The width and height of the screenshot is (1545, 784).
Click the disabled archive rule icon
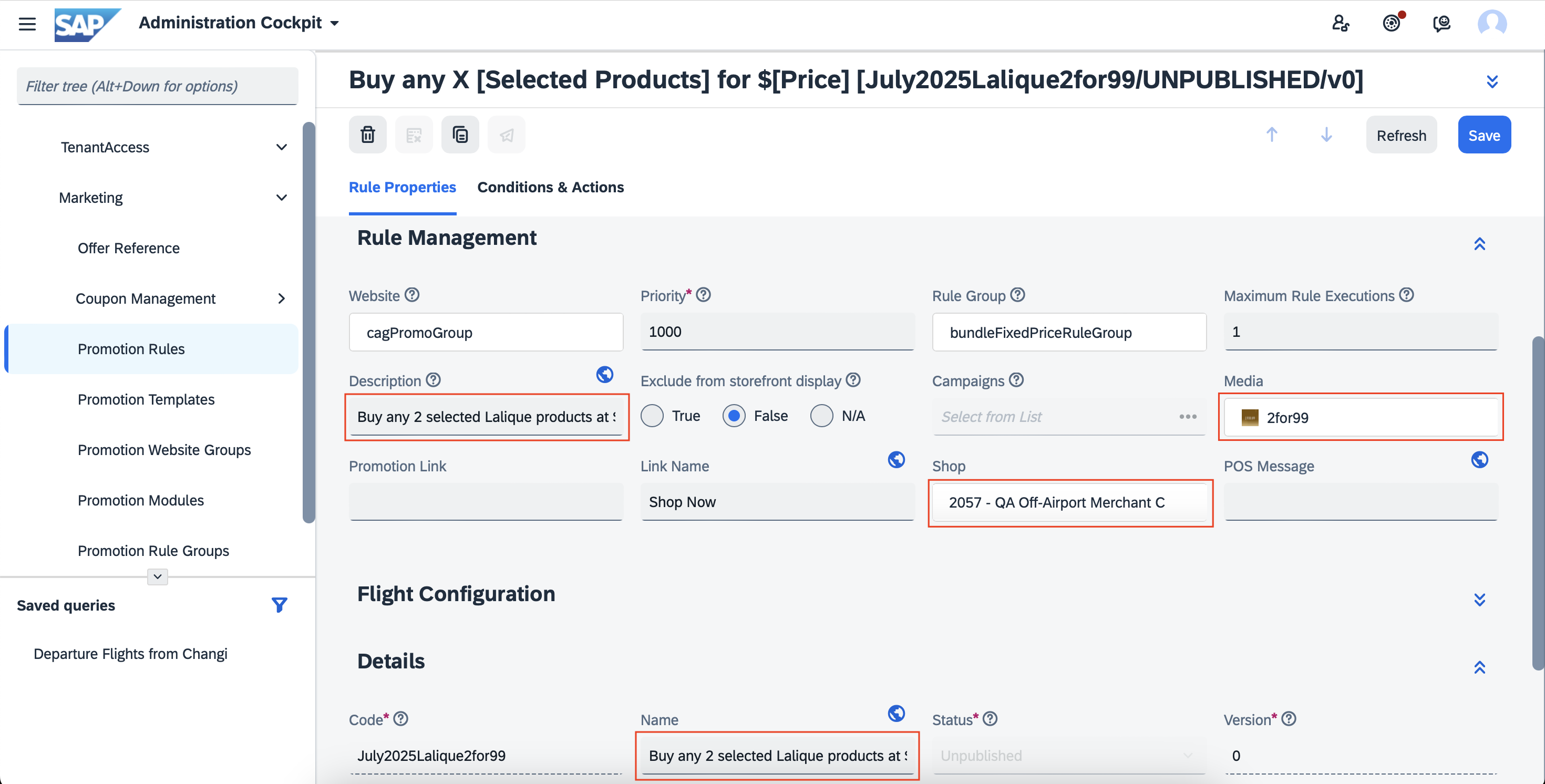tap(414, 135)
